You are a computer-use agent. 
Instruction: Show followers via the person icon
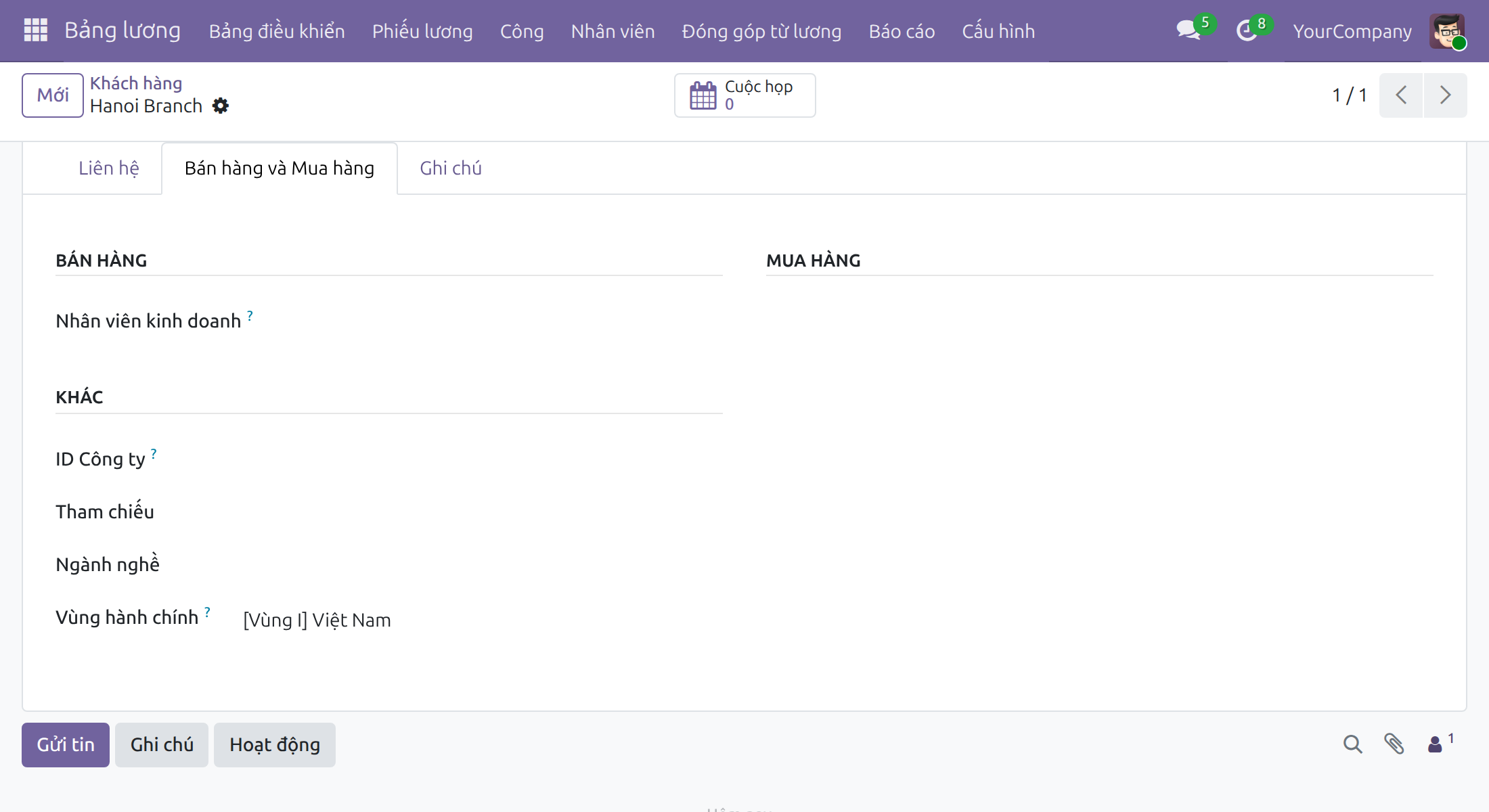click(1439, 744)
